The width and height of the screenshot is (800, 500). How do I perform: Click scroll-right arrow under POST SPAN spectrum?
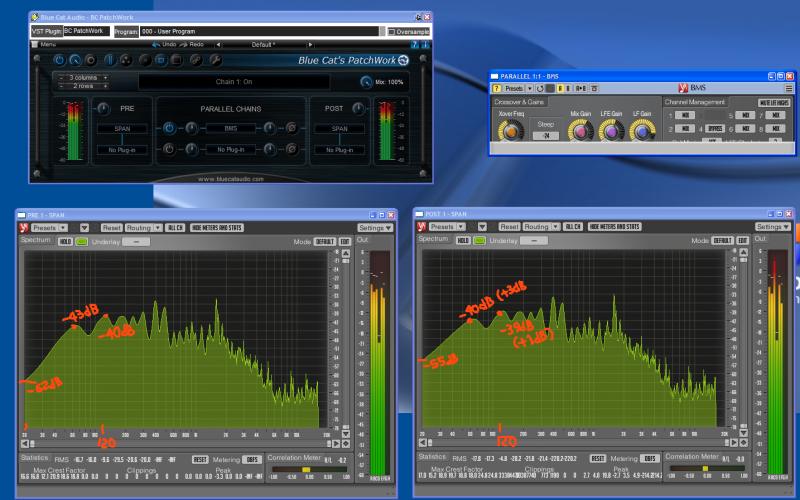pos(734,443)
